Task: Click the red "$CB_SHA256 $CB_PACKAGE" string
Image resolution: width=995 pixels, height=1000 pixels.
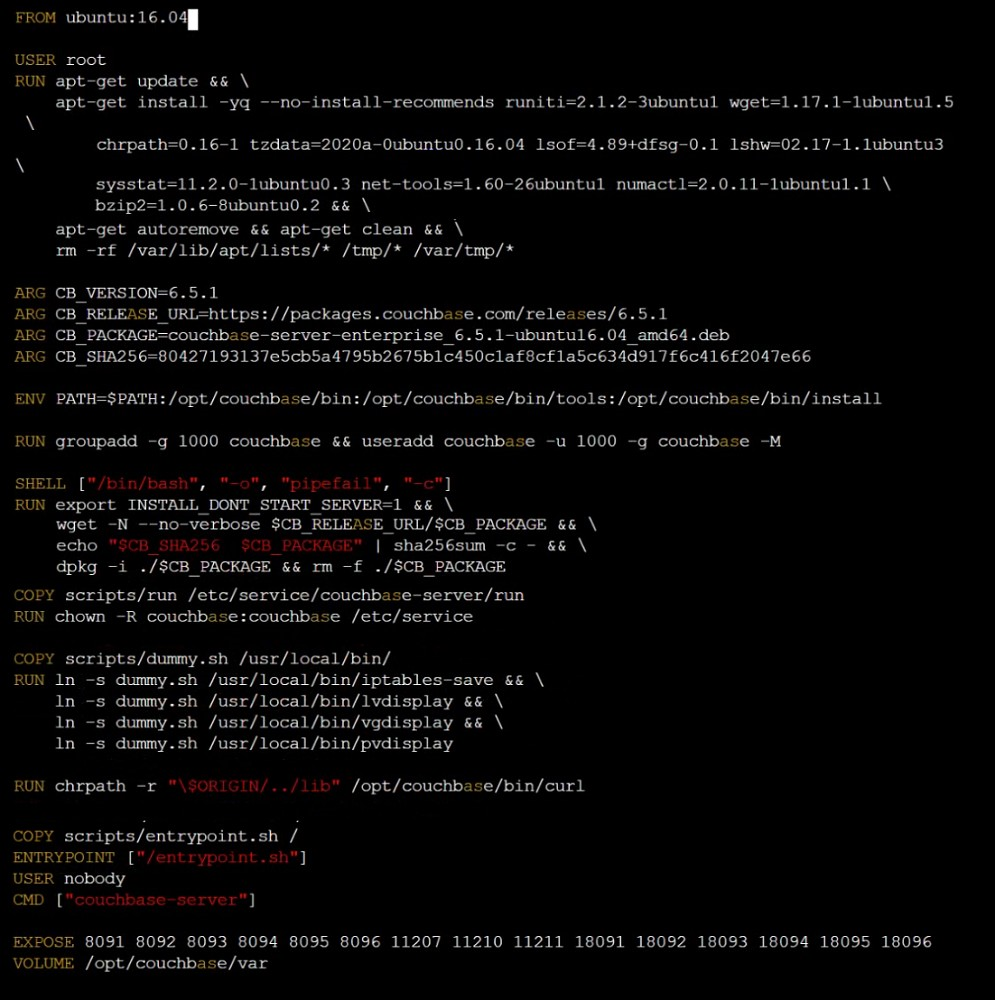Action: [x=235, y=546]
